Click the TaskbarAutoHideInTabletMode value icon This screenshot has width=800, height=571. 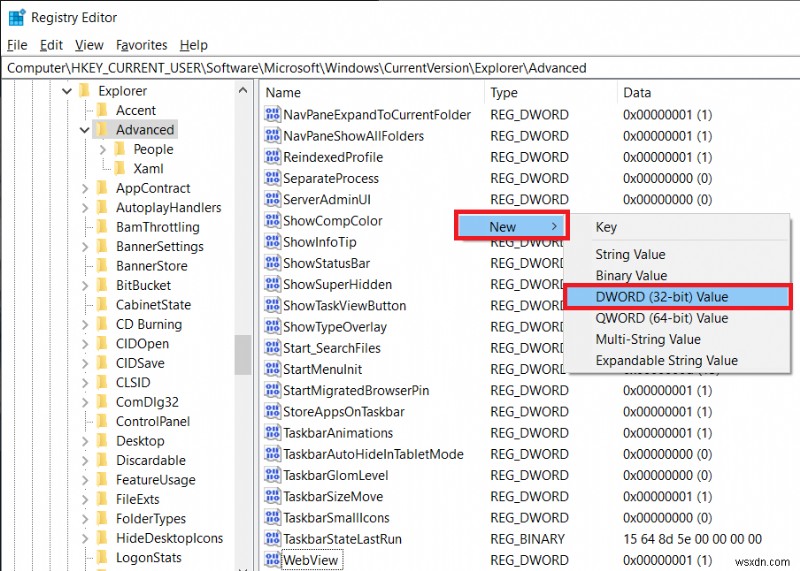click(272, 454)
